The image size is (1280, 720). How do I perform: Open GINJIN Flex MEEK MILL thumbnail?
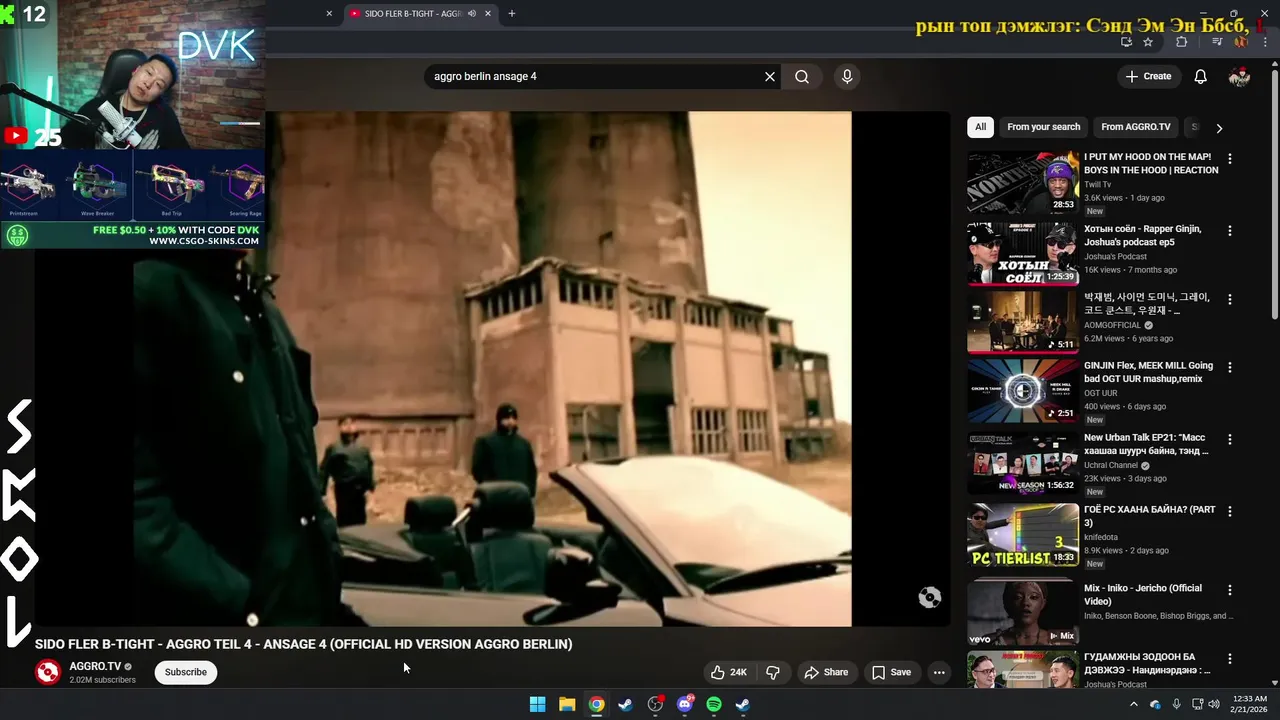pos(1023,391)
